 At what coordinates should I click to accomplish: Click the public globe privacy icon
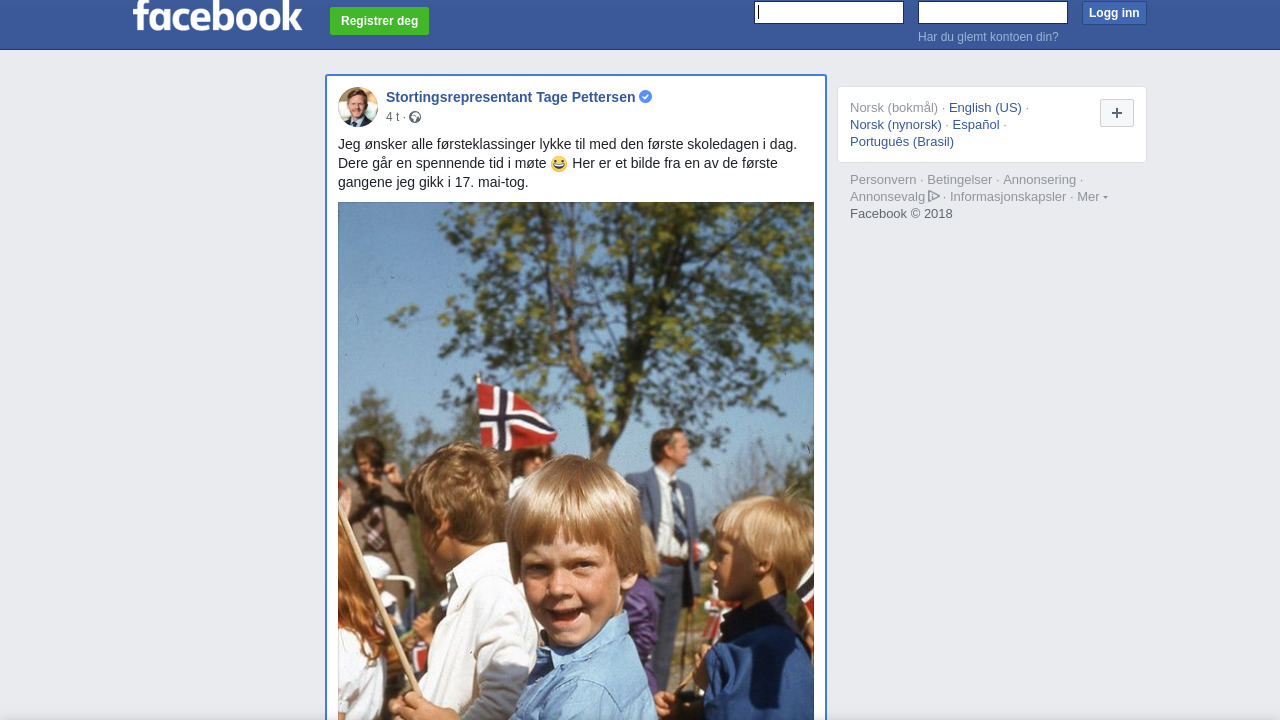coord(415,118)
